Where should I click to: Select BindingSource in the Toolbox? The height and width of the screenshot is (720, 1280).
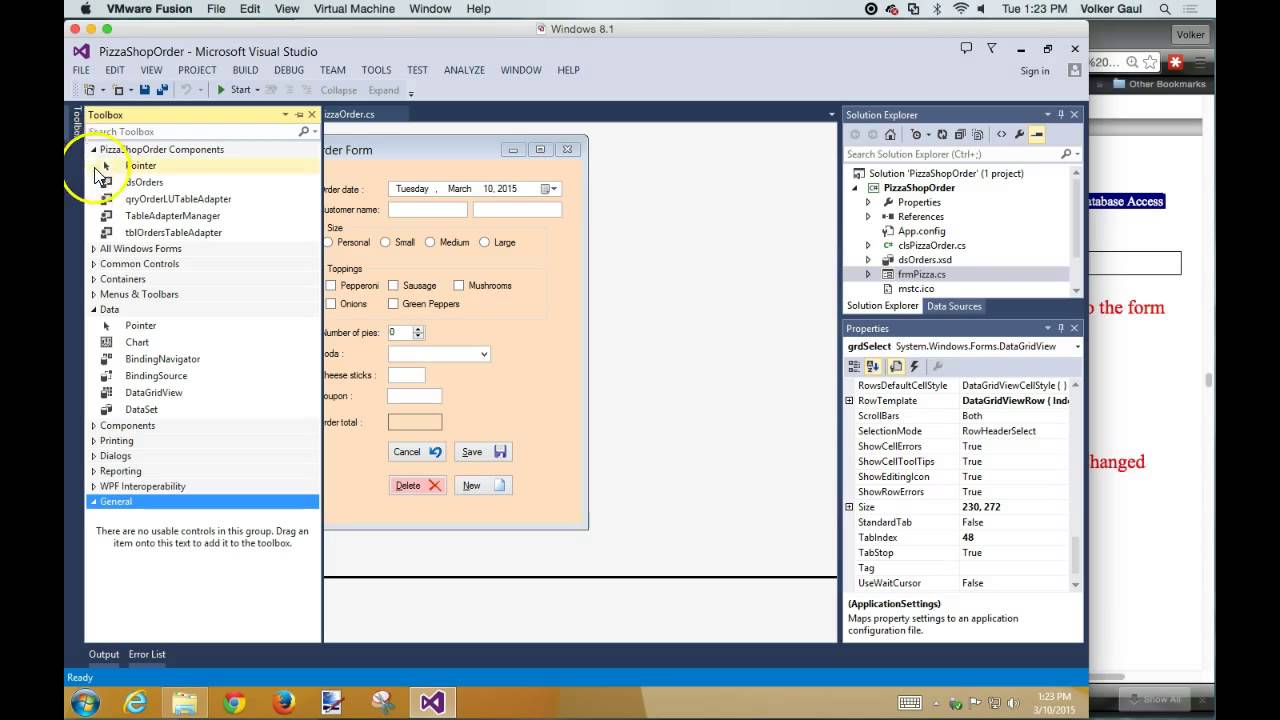tap(156, 376)
